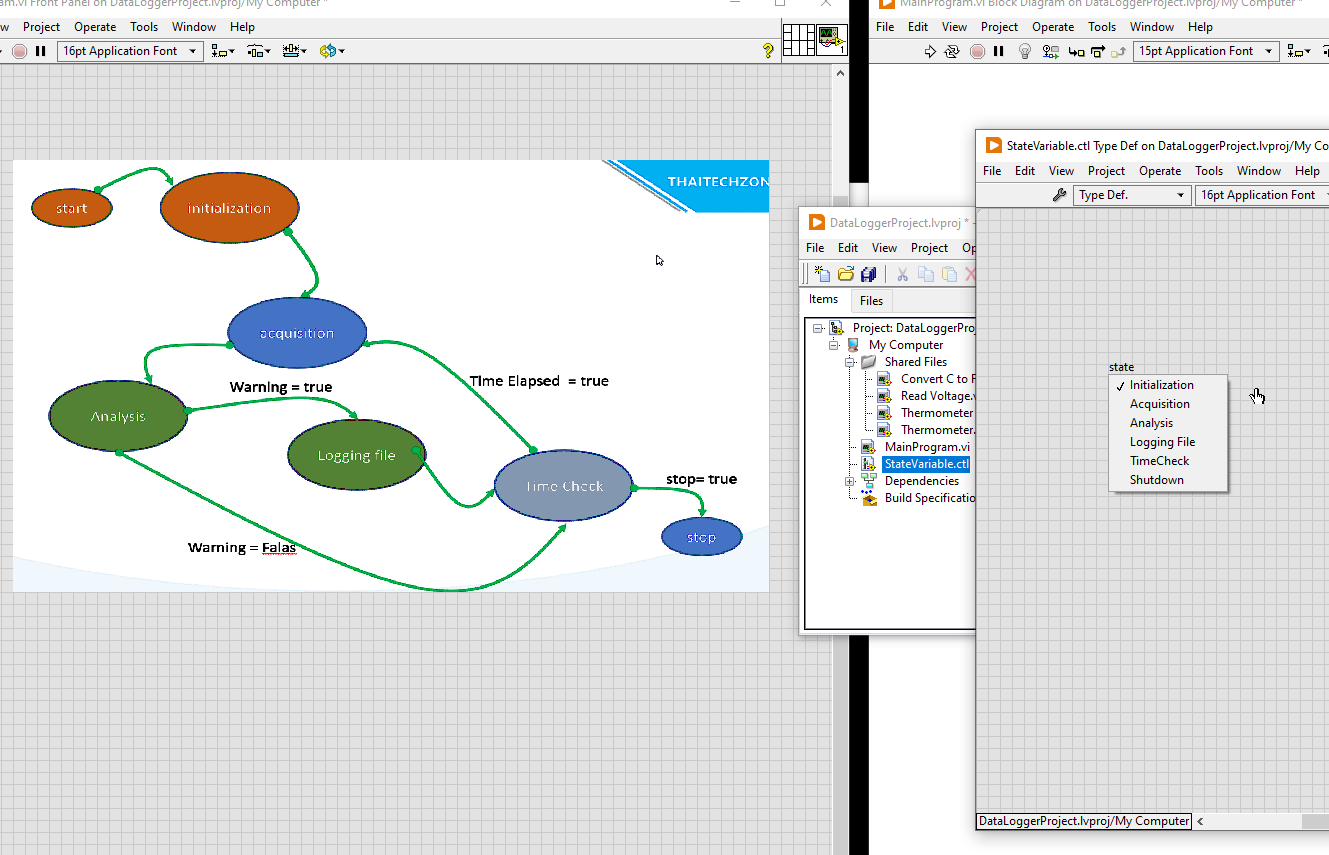The height and width of the screenshot is (855, 1329).
Task: Click the Step Into icon
Action: pyautogui.click(x=1076, y=51)
